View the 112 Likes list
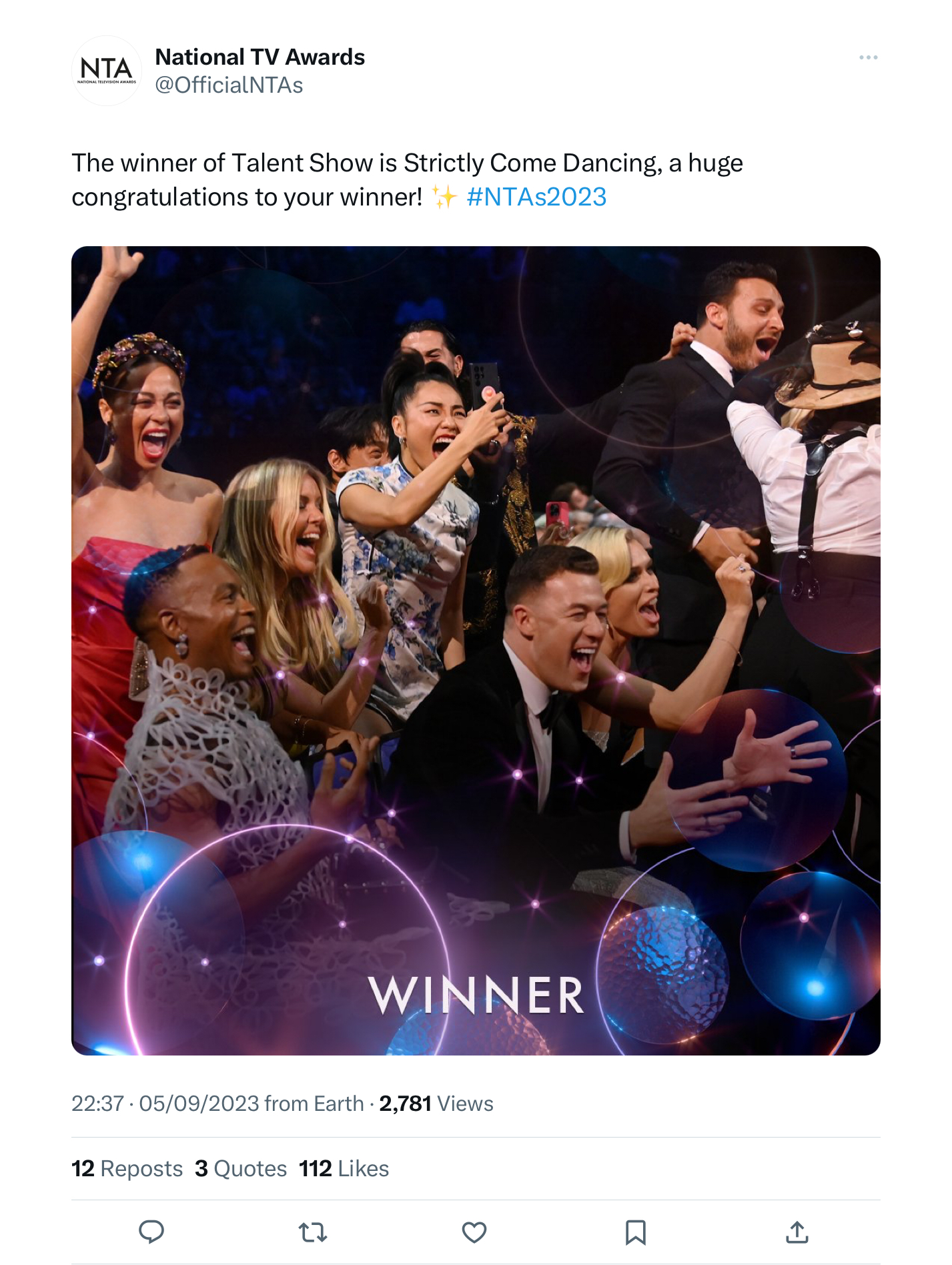The image size is (952, 1265). 344,1168
